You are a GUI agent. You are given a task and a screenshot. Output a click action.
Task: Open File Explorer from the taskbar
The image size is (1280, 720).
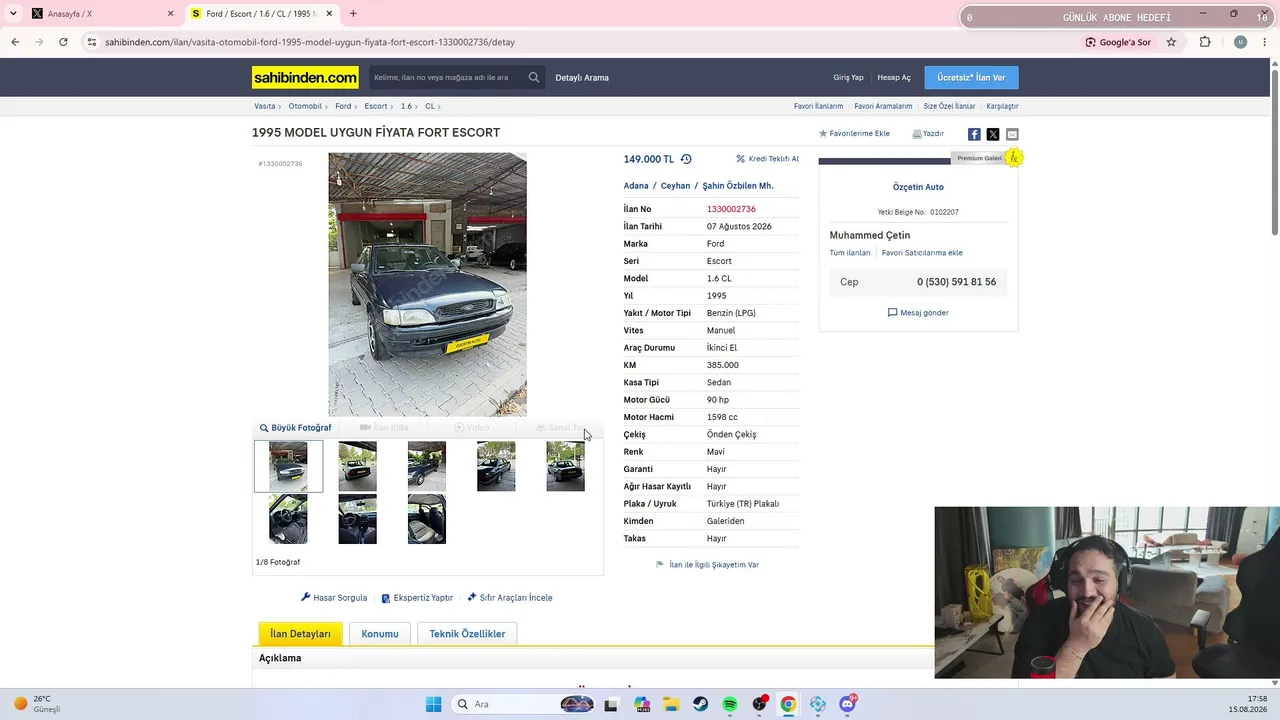671,704
